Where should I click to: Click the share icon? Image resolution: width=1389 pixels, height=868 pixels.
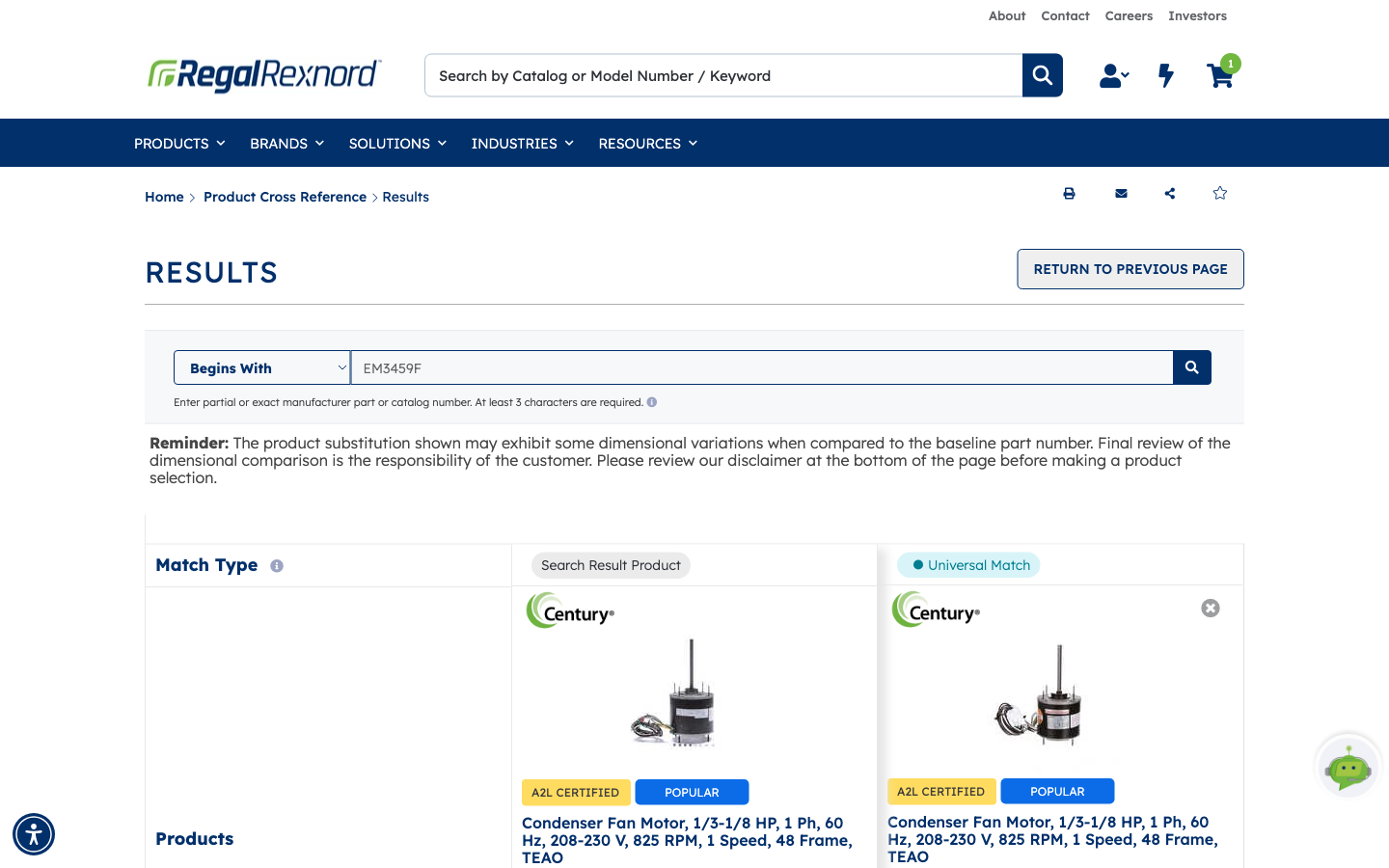pyautogui.click(x=1170, y=193)
